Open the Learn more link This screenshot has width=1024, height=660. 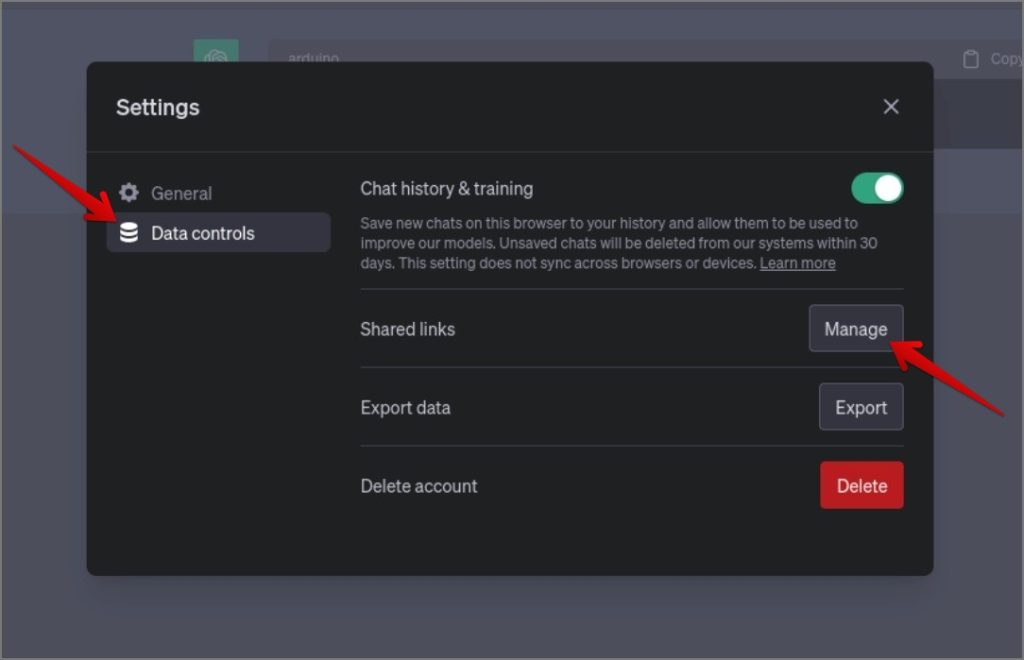coord(797,263)
